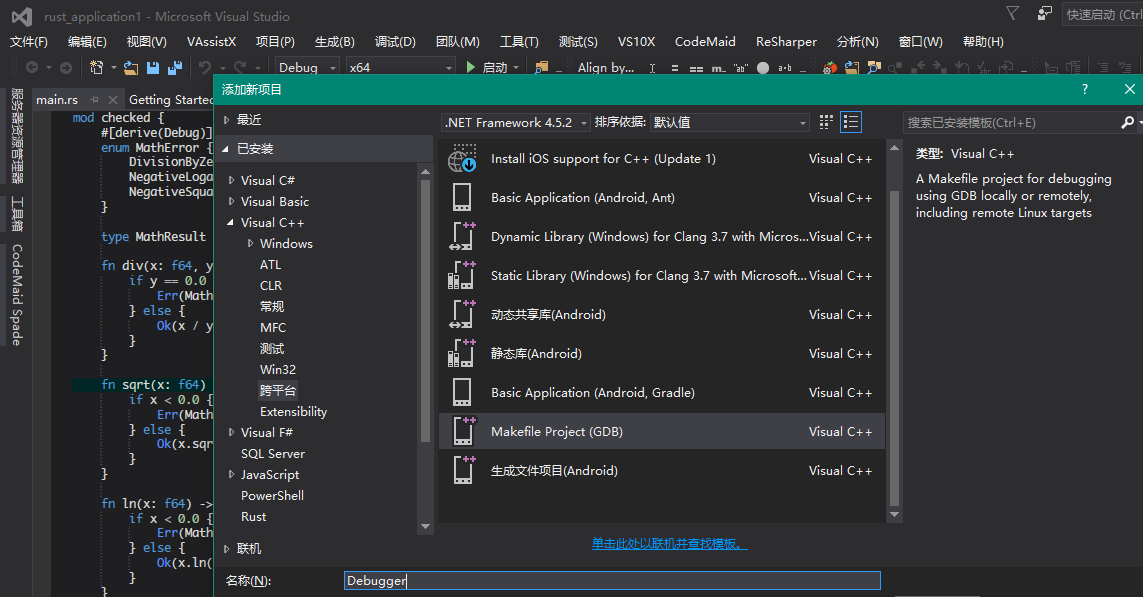Click the dialog help question mark
The image size is (1143, 597).
tap(1085, 89)
